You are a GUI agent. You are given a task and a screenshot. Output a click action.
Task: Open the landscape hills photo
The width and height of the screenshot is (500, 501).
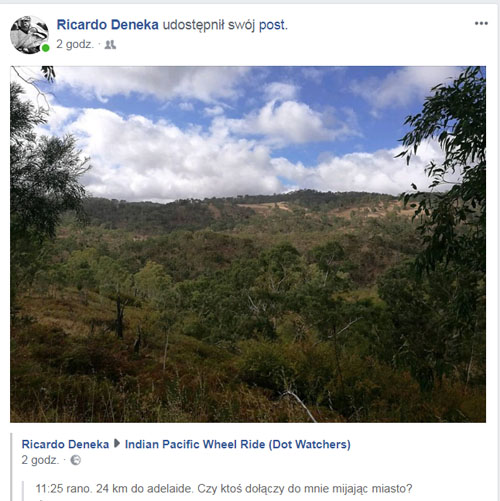[x=248, y=244]
